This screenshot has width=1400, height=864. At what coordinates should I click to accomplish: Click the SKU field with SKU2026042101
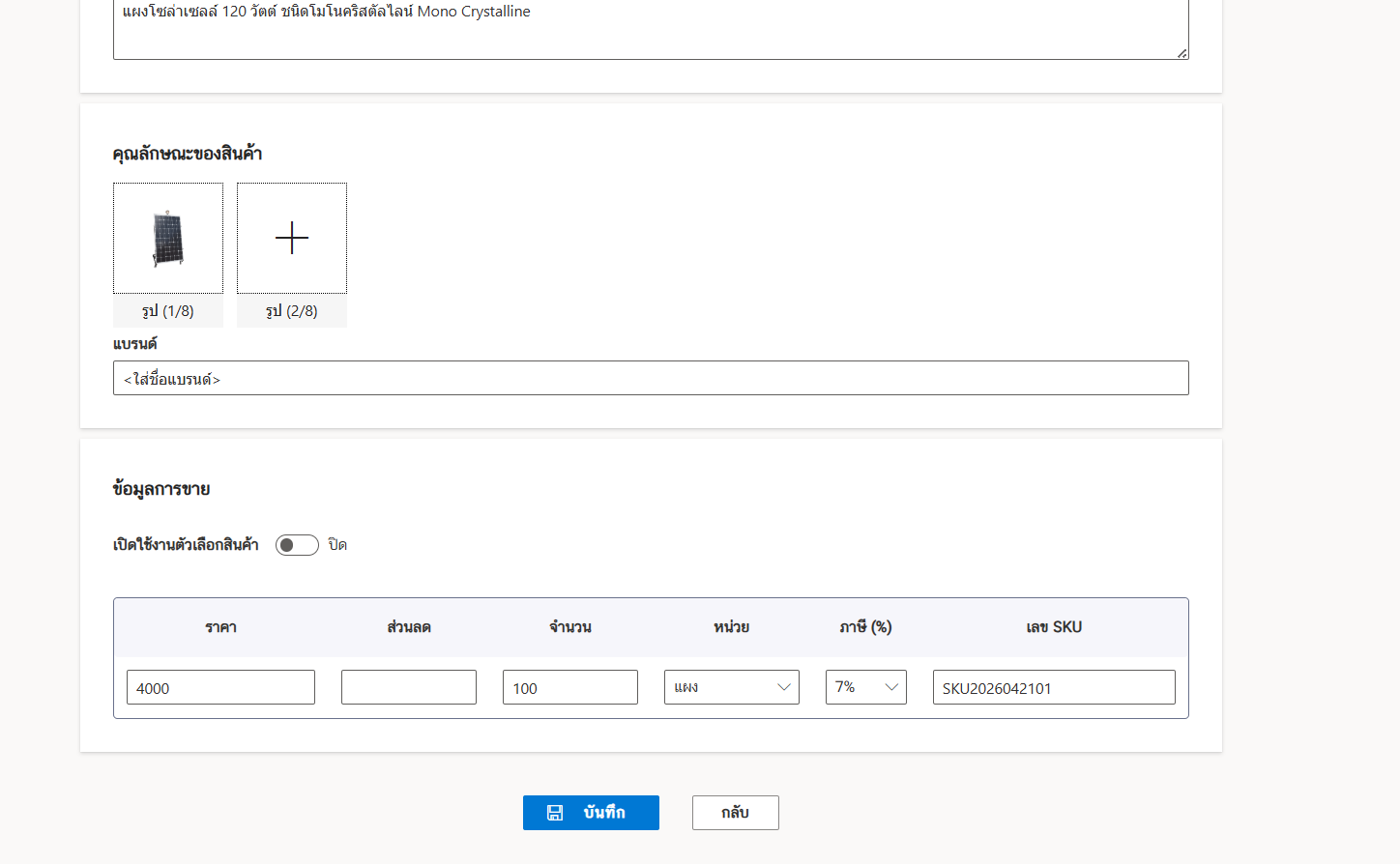point(1053,687)
